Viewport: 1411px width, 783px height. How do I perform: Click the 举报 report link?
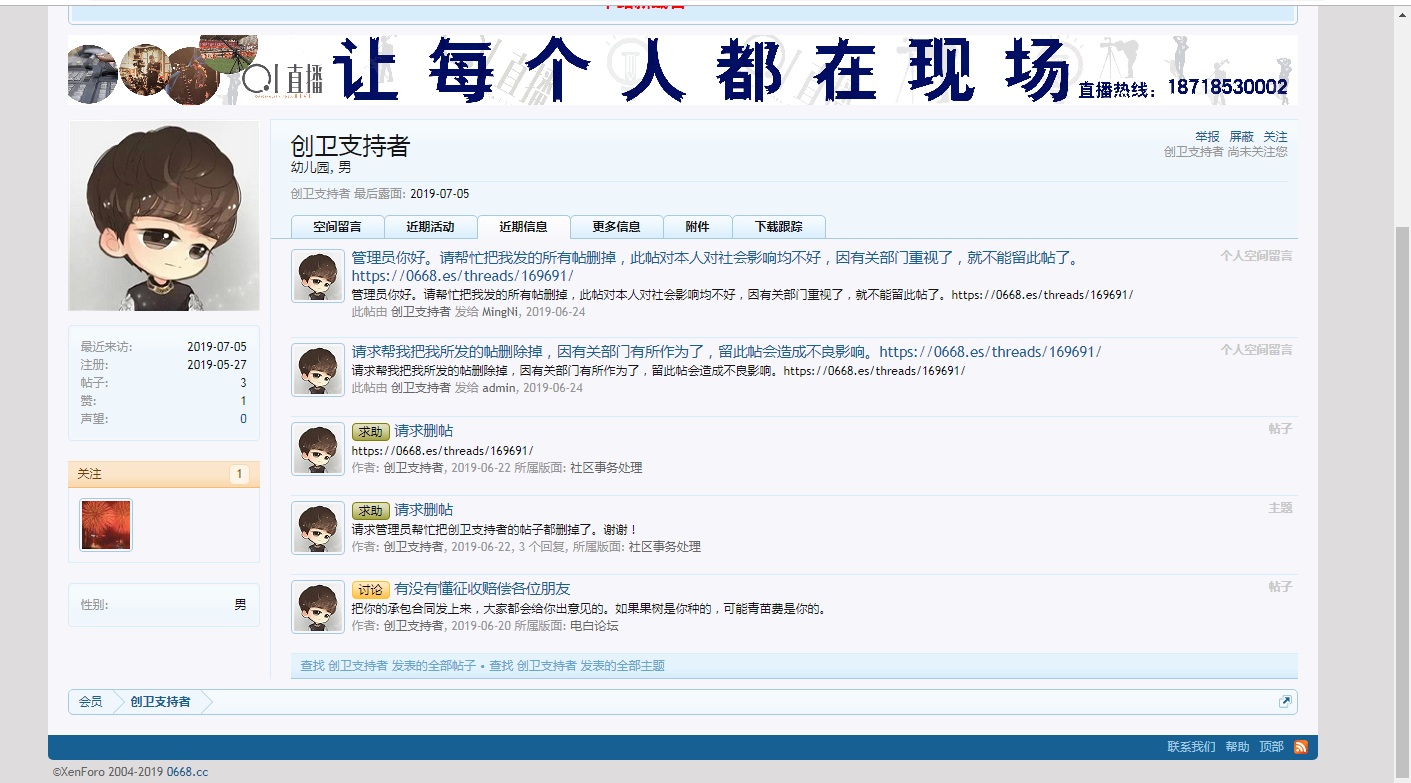pyautogui.click(x=1207, y=137)
